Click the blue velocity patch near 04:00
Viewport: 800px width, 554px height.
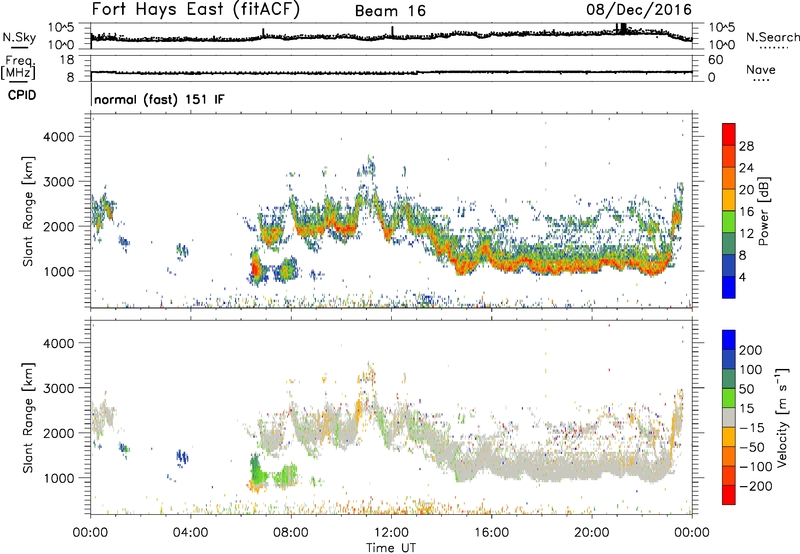pos(182,457)
